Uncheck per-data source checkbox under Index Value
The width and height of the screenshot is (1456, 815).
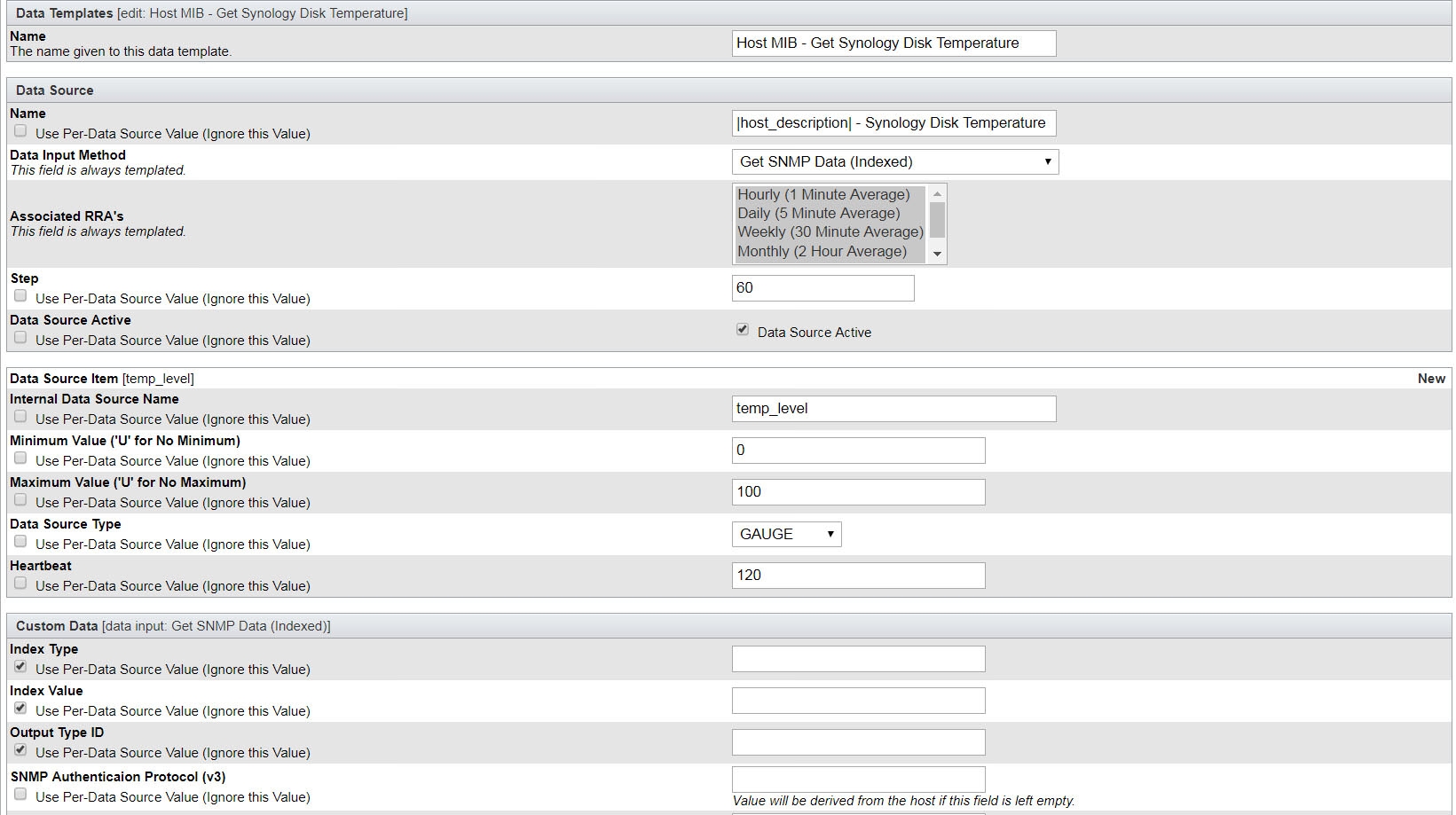tap(20, 709)
